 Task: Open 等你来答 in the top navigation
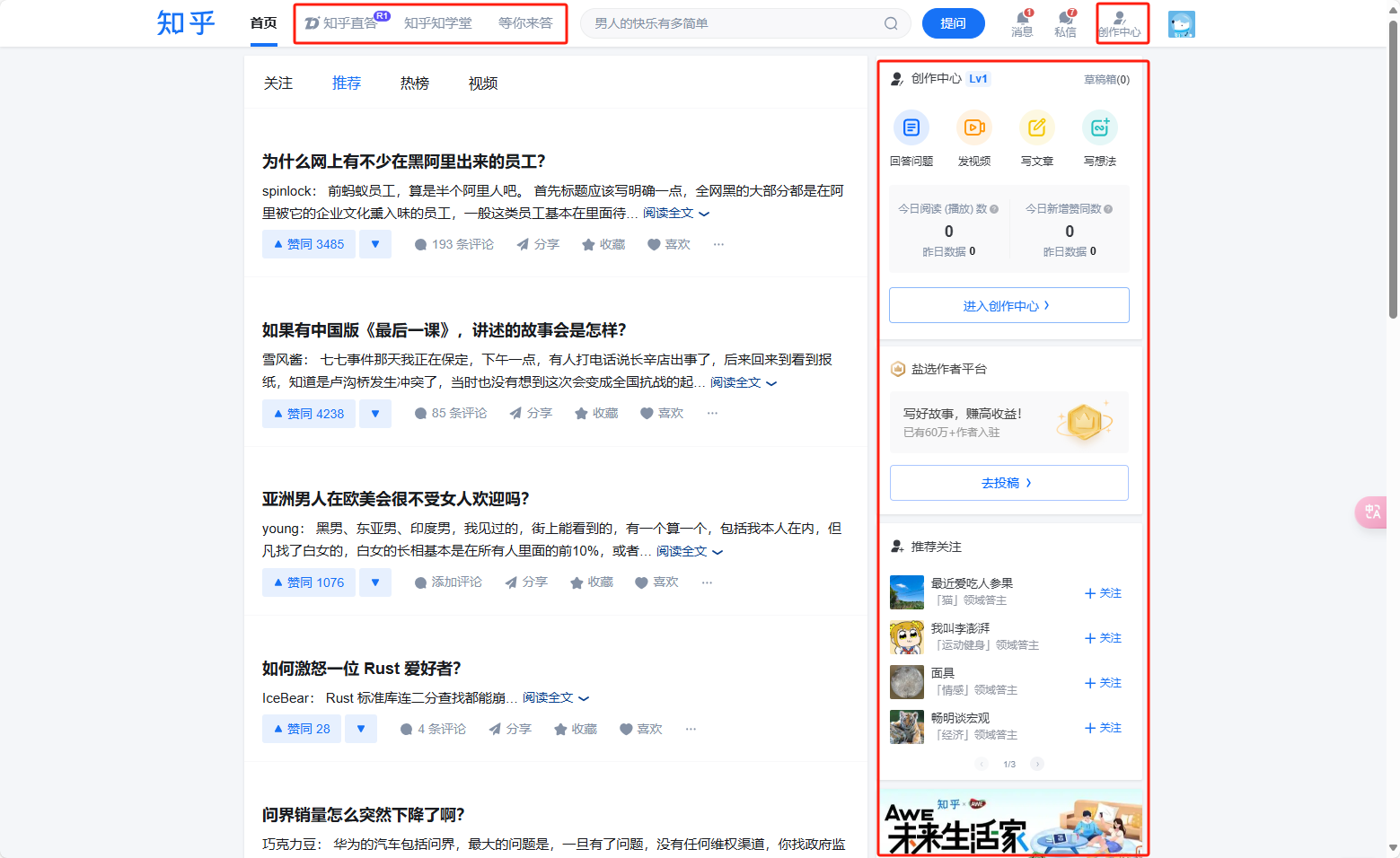pyautogui.click(x=525, y=22)
